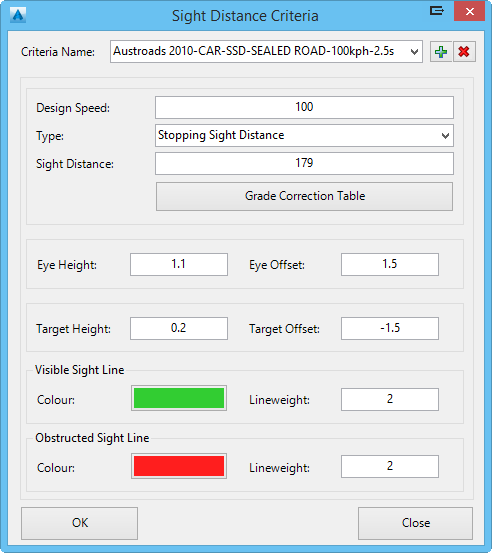Edit Visible Sight Line lineweight field
Screen dimensions: 492x553
[390, 399]
